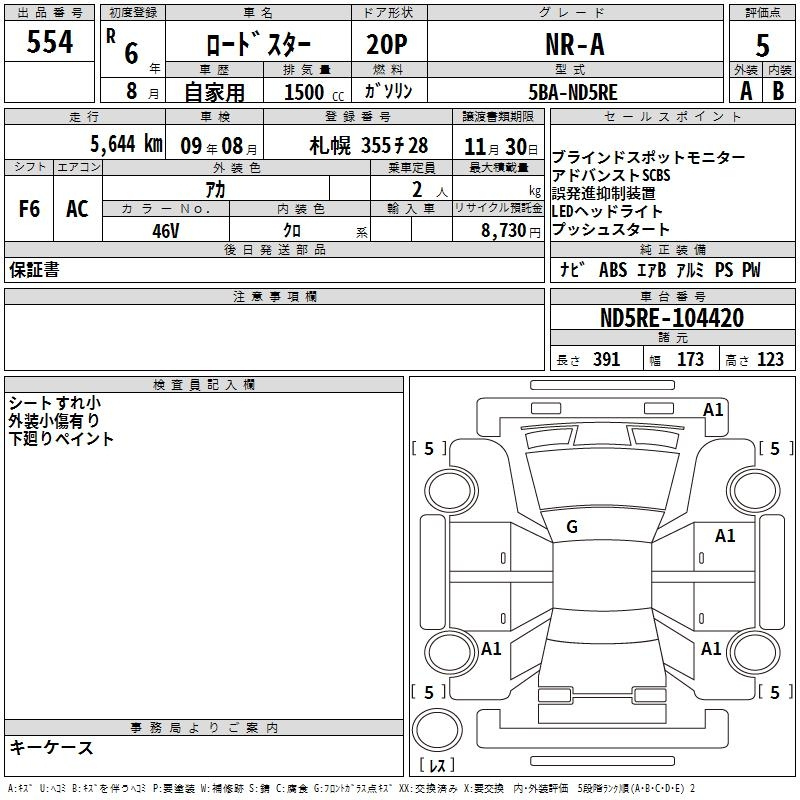Select the A1 mark beside the lower-right wheel
This screenshot has width=800, height=800.
click(711, 649)
